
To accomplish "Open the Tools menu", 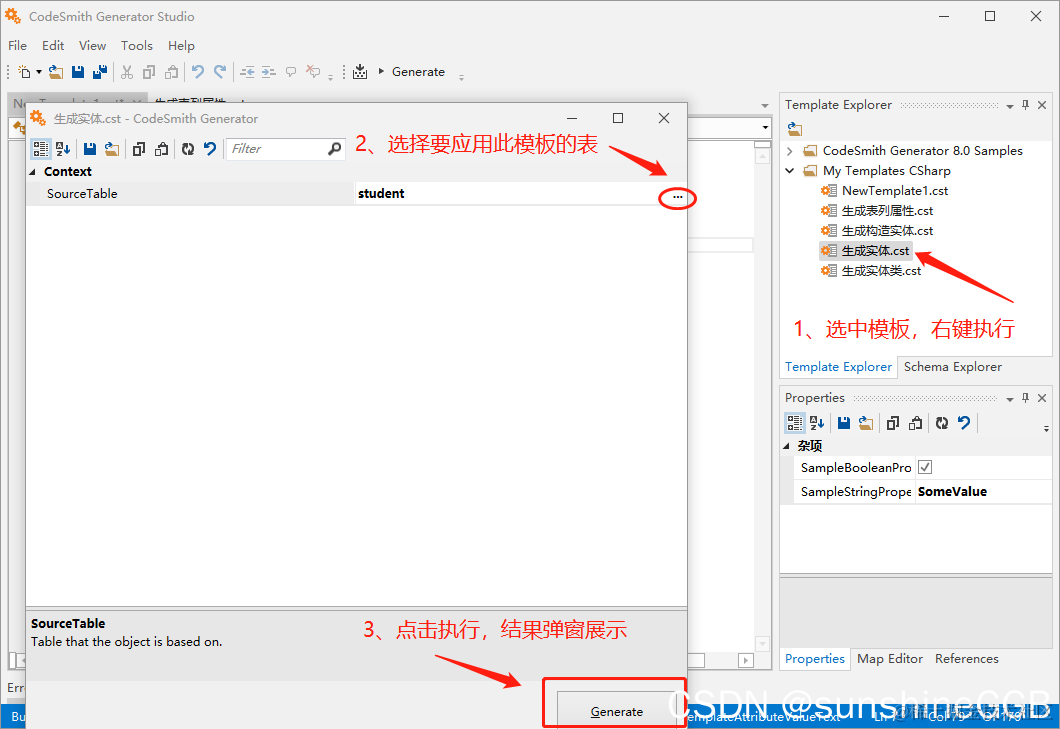I will click(137, 45).
